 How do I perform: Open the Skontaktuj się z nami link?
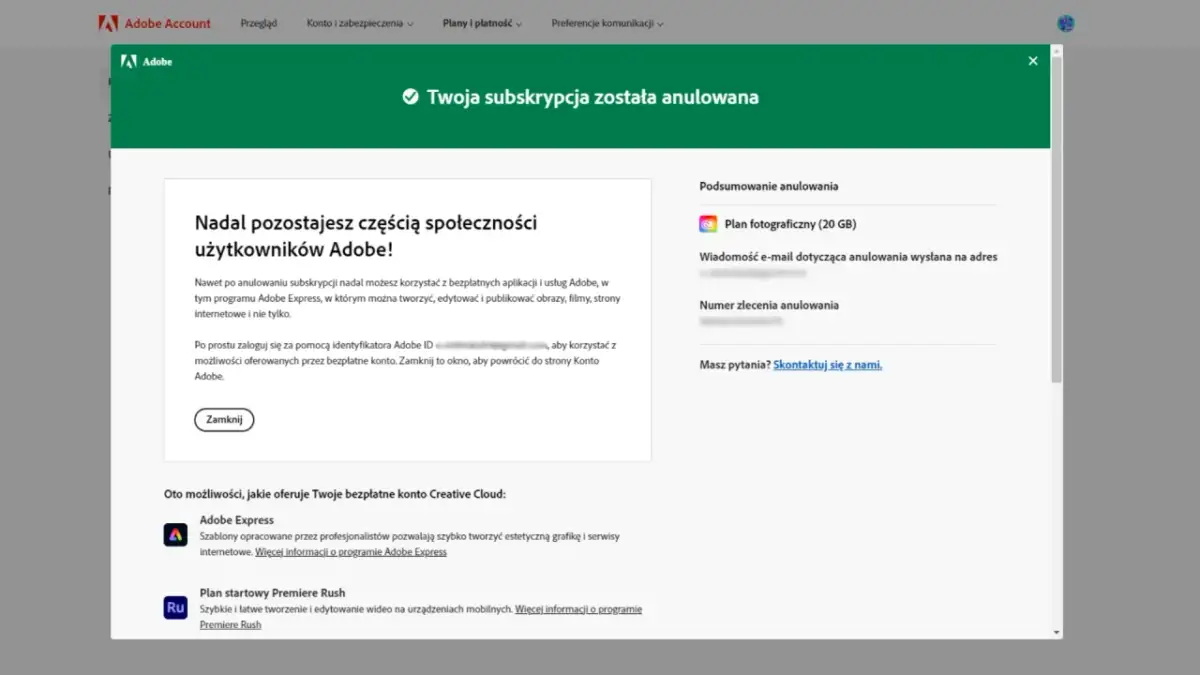(x=828, y=364)
